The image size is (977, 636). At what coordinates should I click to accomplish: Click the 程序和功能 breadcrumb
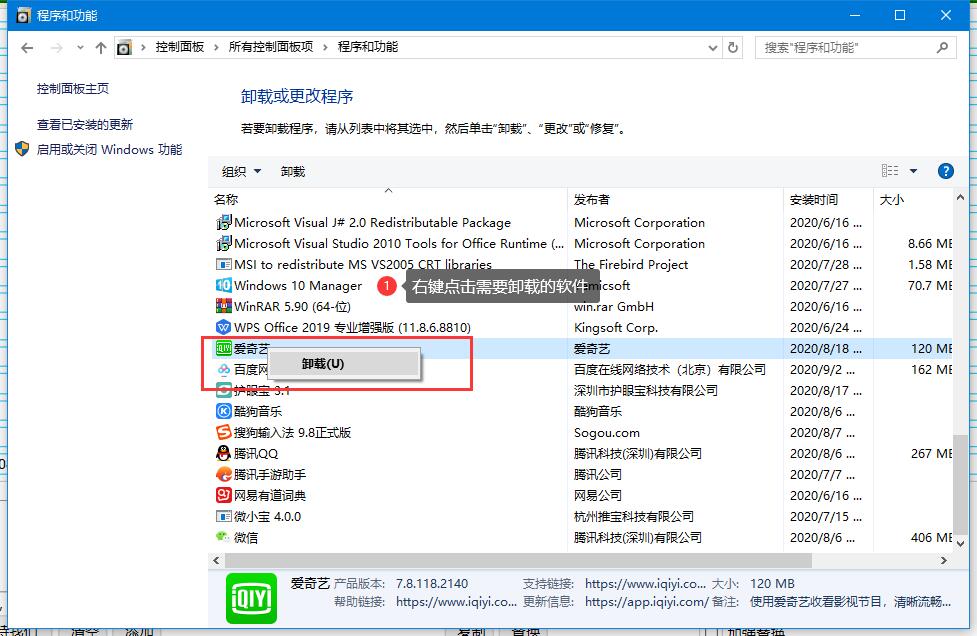[x=368, y=47]
